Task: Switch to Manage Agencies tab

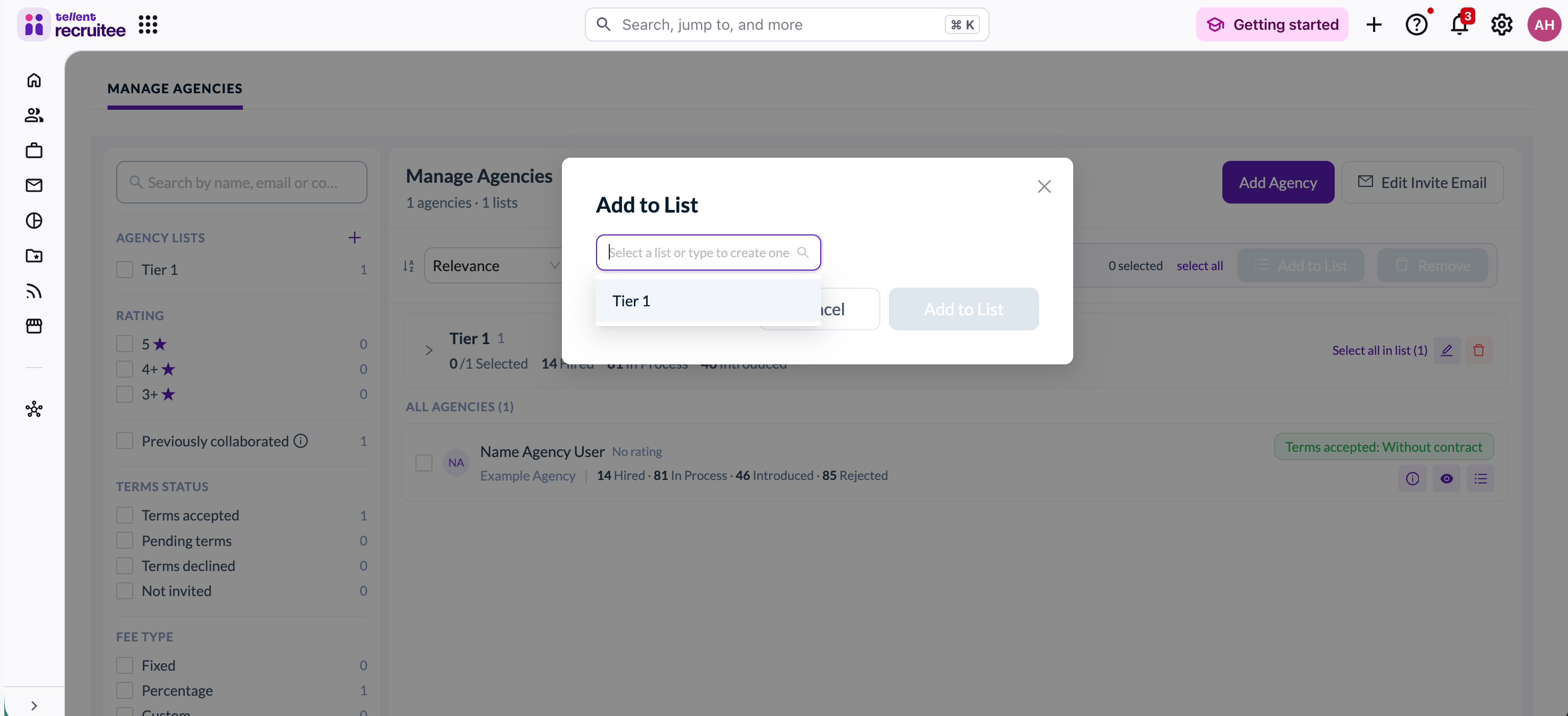Action: click(175, 88)
